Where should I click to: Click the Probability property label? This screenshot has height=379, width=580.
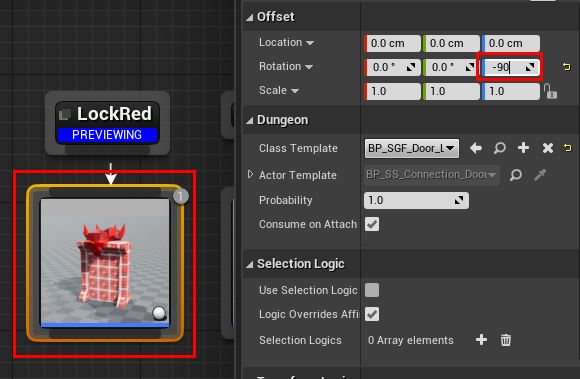[x=286, y=200]
